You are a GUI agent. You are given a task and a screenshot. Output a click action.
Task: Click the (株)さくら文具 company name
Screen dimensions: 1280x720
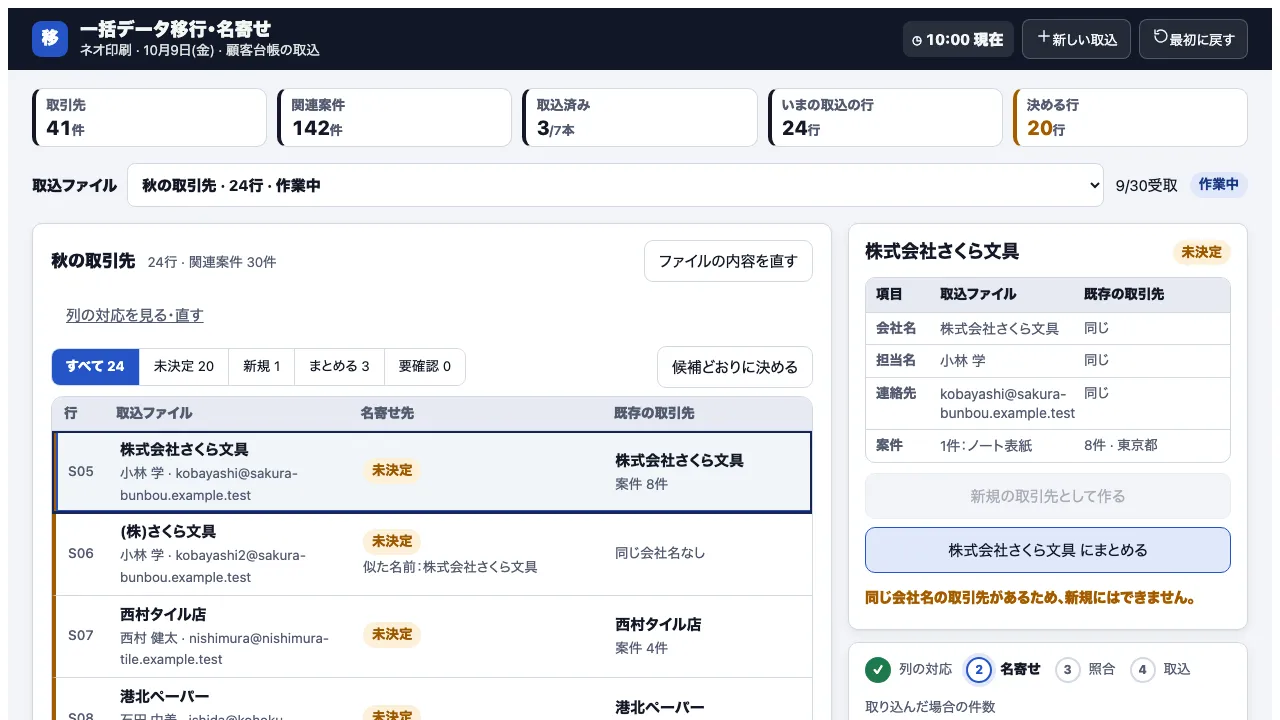click(x=168, y=532)
